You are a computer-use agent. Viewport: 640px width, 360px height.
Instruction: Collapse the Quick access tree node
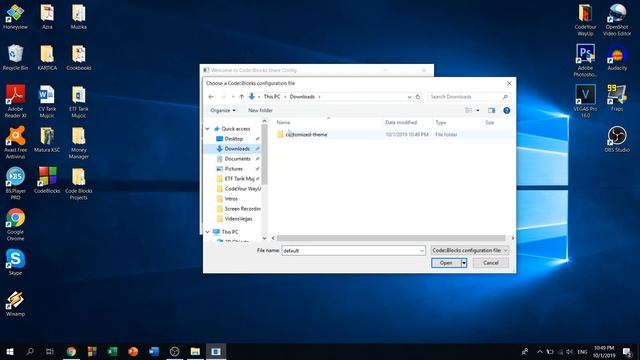click(207, 129)
